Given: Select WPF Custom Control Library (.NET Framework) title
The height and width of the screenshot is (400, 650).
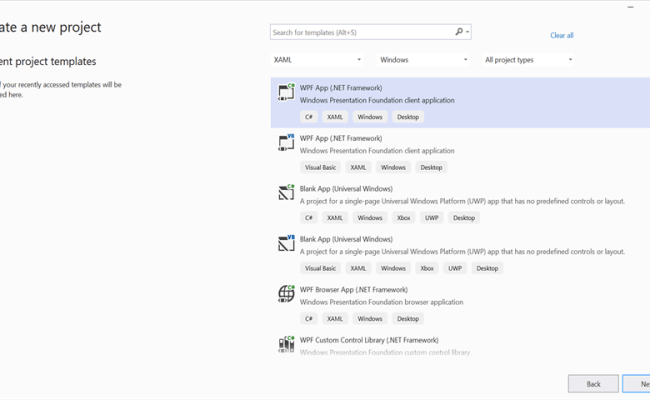Looking at the screenshot, I should pyautogui.click(x=369, y=340).
